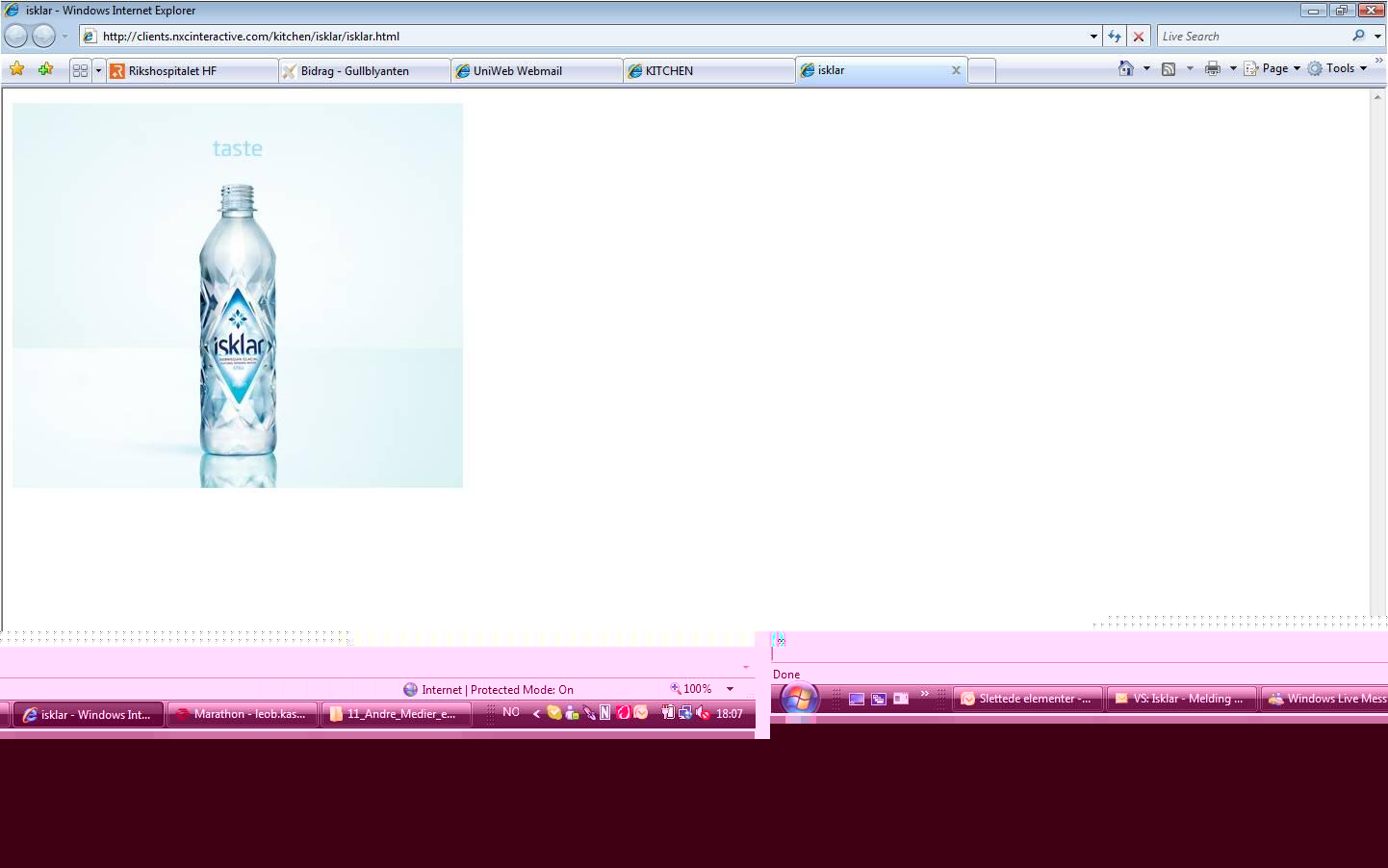Show hidden tray icons arrow

tap(536, 713)
